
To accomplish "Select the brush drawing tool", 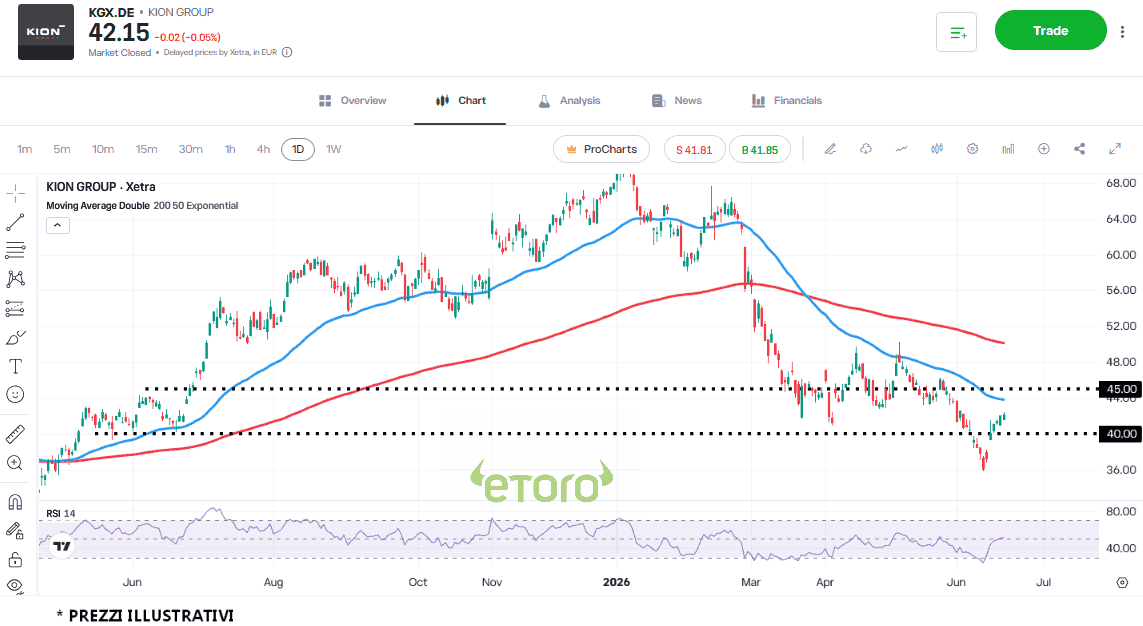I will click(15, 337).
